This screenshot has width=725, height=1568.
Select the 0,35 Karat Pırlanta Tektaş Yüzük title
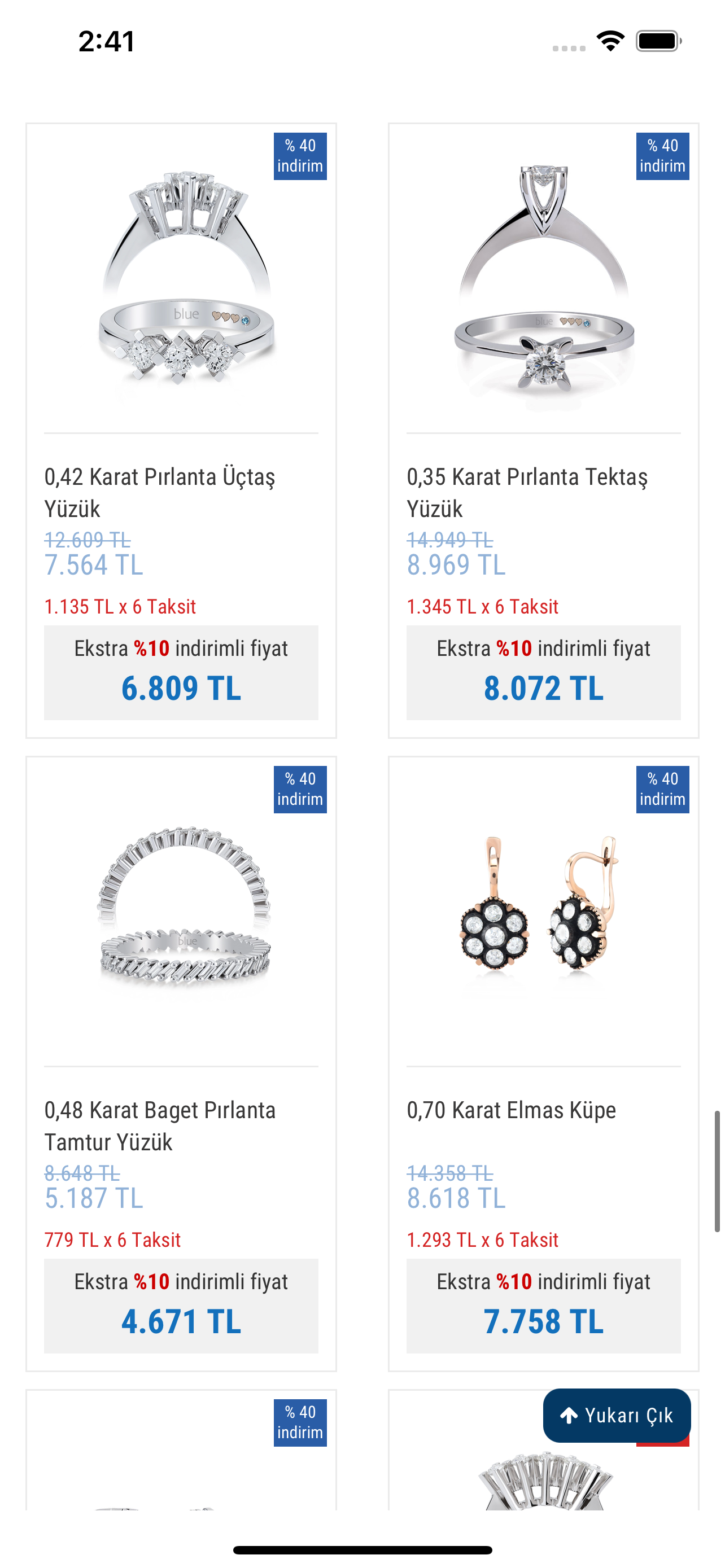point(527,492)
